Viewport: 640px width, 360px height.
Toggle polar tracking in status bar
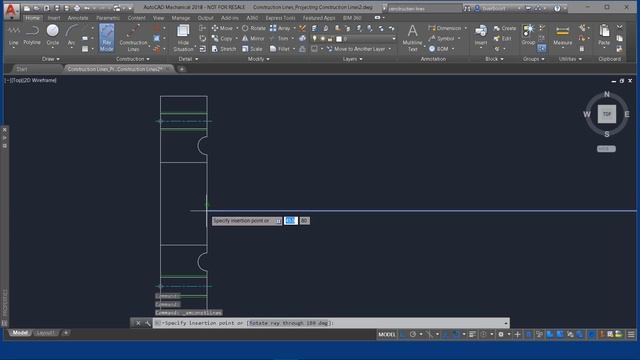tap(413, 335)
